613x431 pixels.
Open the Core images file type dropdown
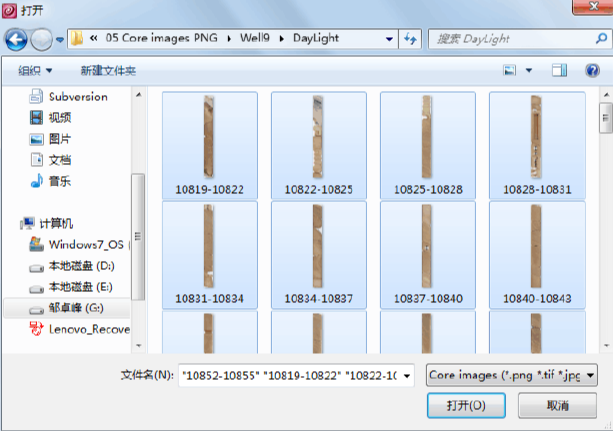[511, 375]
